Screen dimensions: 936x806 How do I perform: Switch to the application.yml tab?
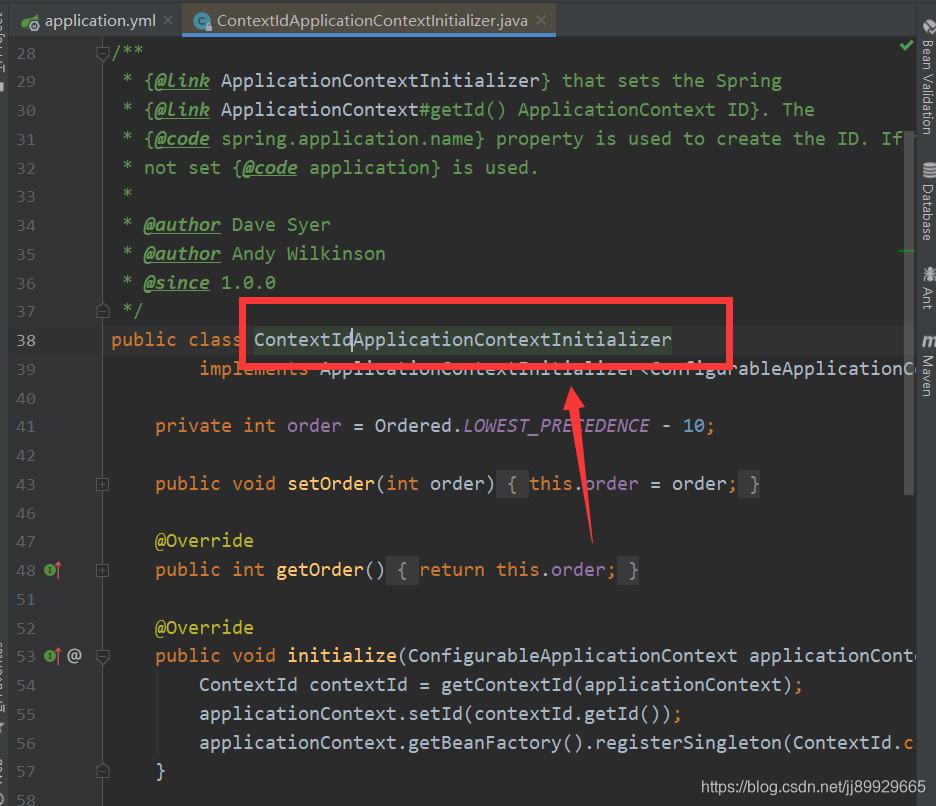point(90,21)
